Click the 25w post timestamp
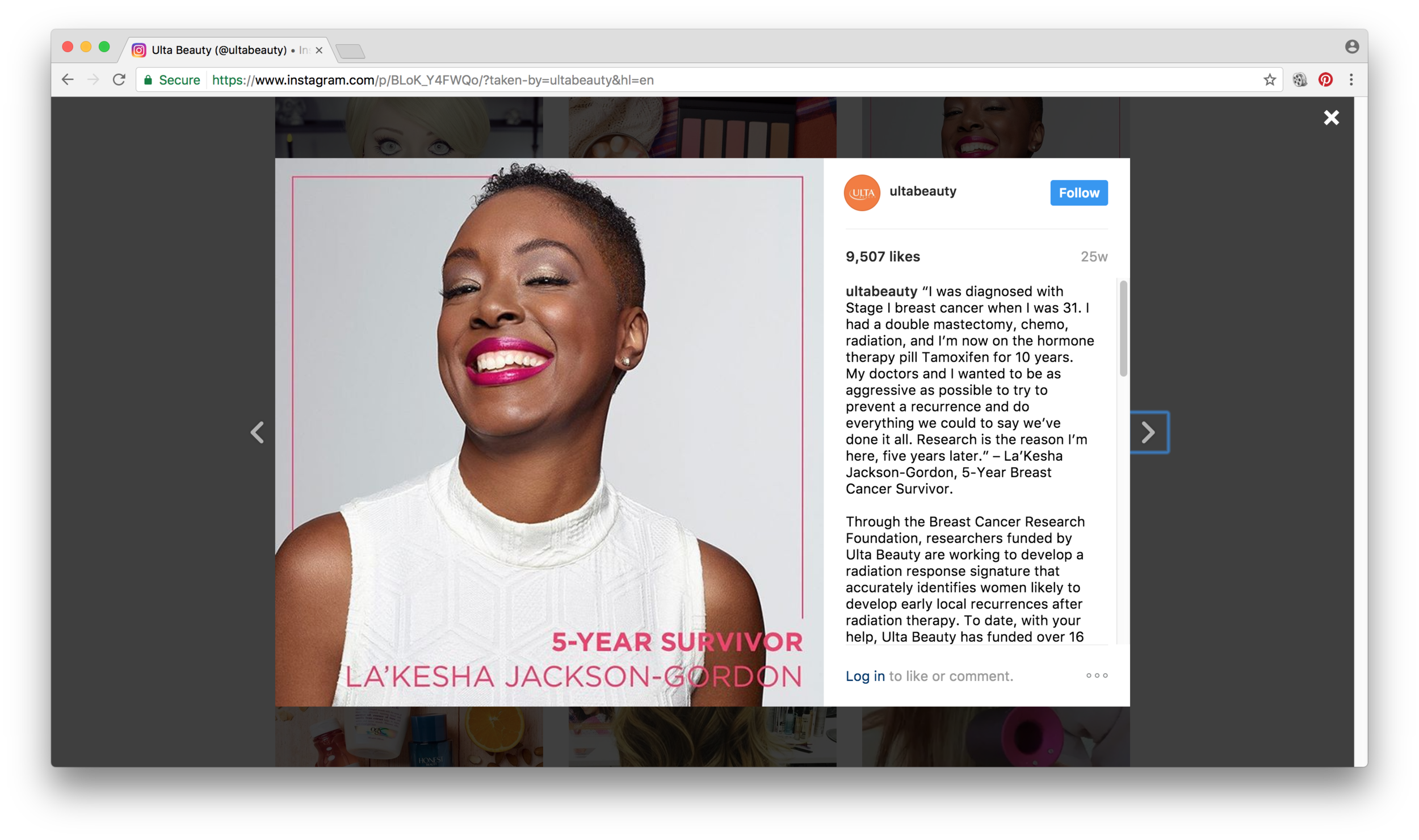The height and width of the screenshot is (840, 1419). pos(1094,257)
